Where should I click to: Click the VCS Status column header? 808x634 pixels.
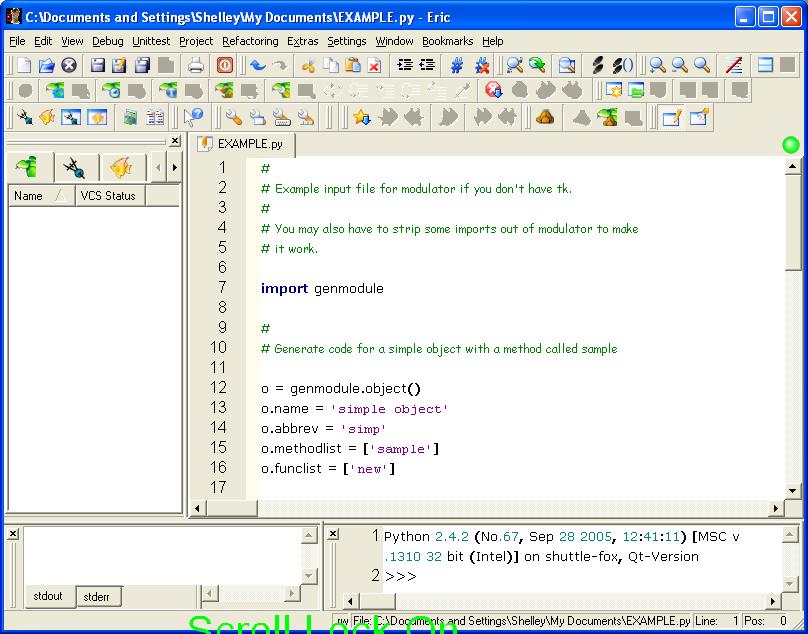click(110, 196)
